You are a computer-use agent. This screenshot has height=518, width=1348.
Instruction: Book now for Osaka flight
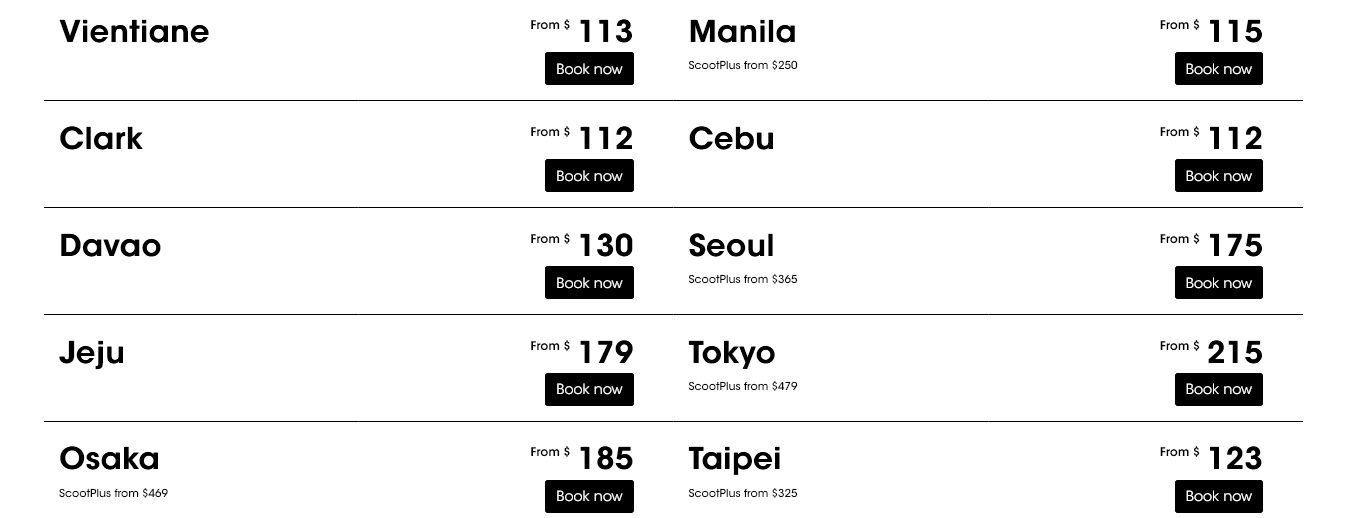pyautogui.click(x=589, y=496)
